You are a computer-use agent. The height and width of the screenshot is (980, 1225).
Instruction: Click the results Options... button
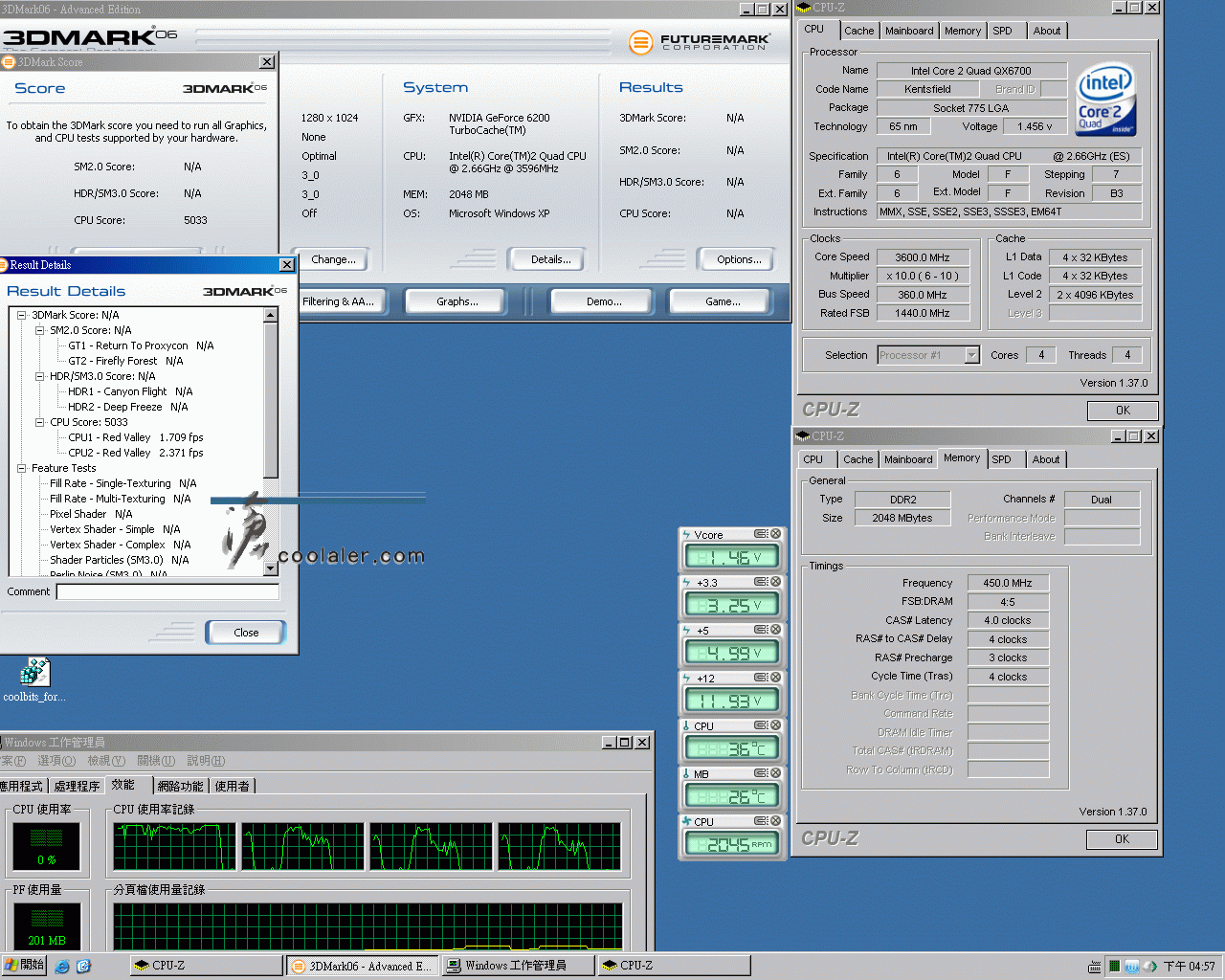(739, 259)
